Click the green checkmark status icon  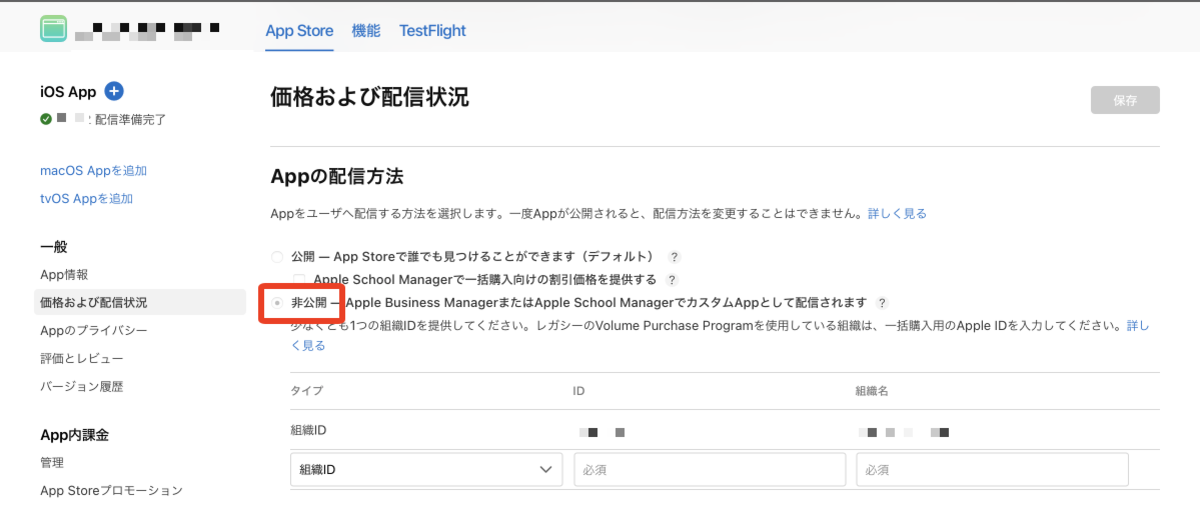(46, 119)
